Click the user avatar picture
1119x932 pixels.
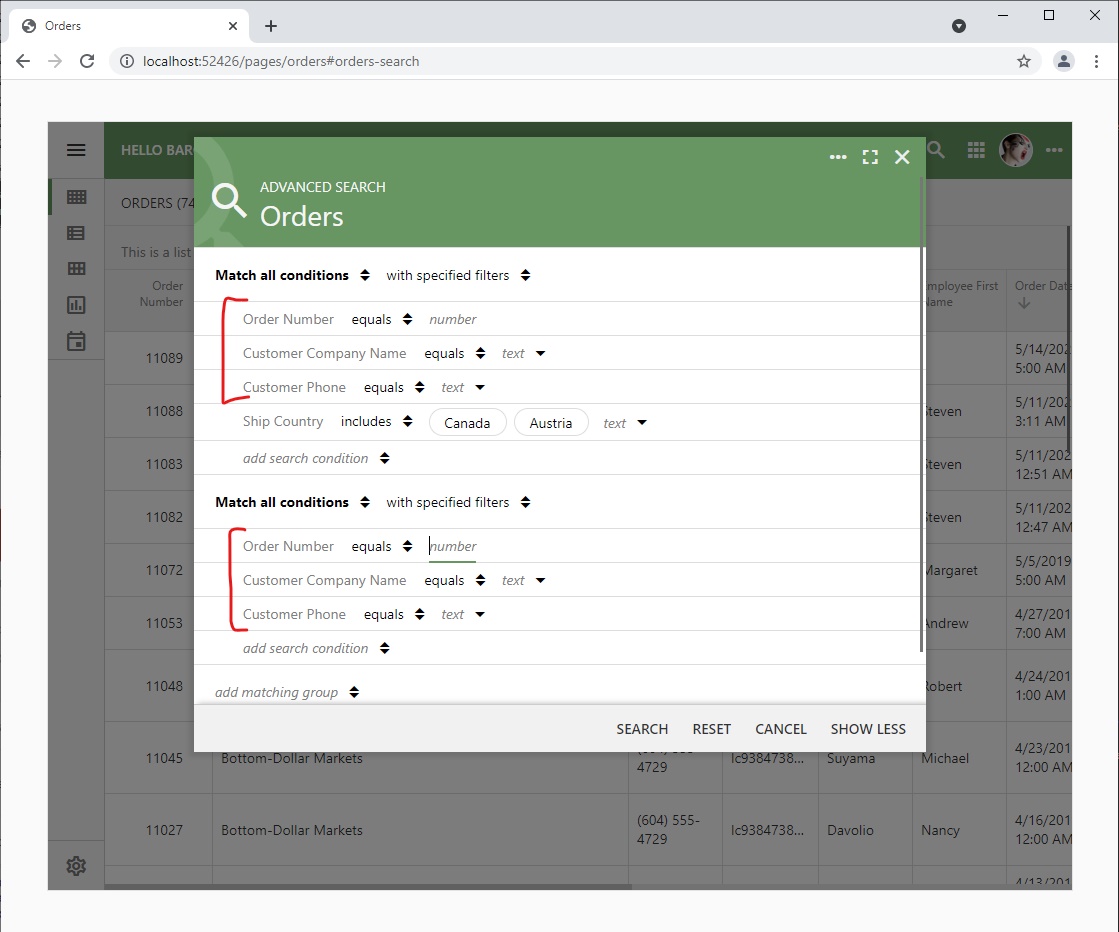[x=1016, y=150]
